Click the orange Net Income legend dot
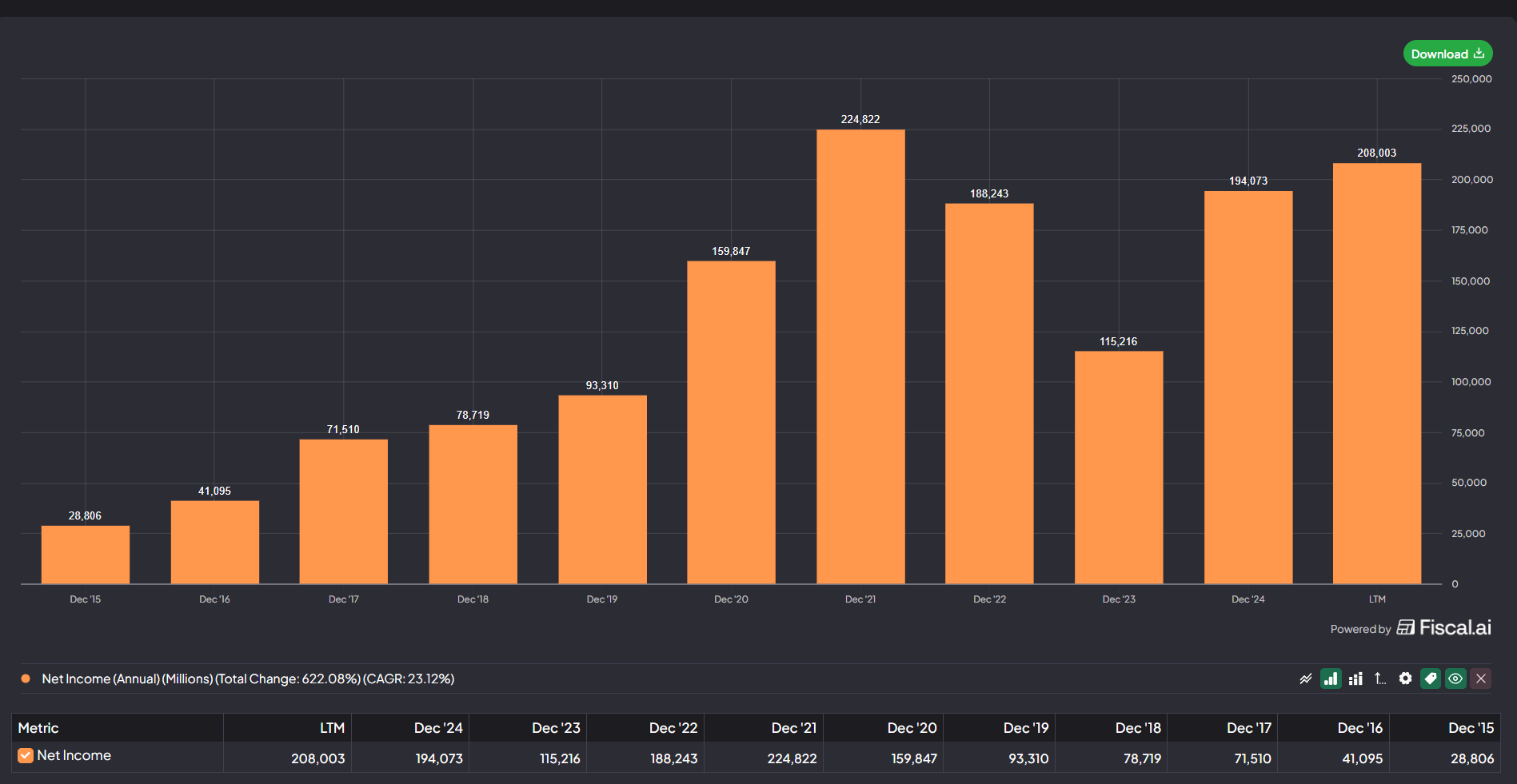This screenshot has width=1517, height=784. 26,679
